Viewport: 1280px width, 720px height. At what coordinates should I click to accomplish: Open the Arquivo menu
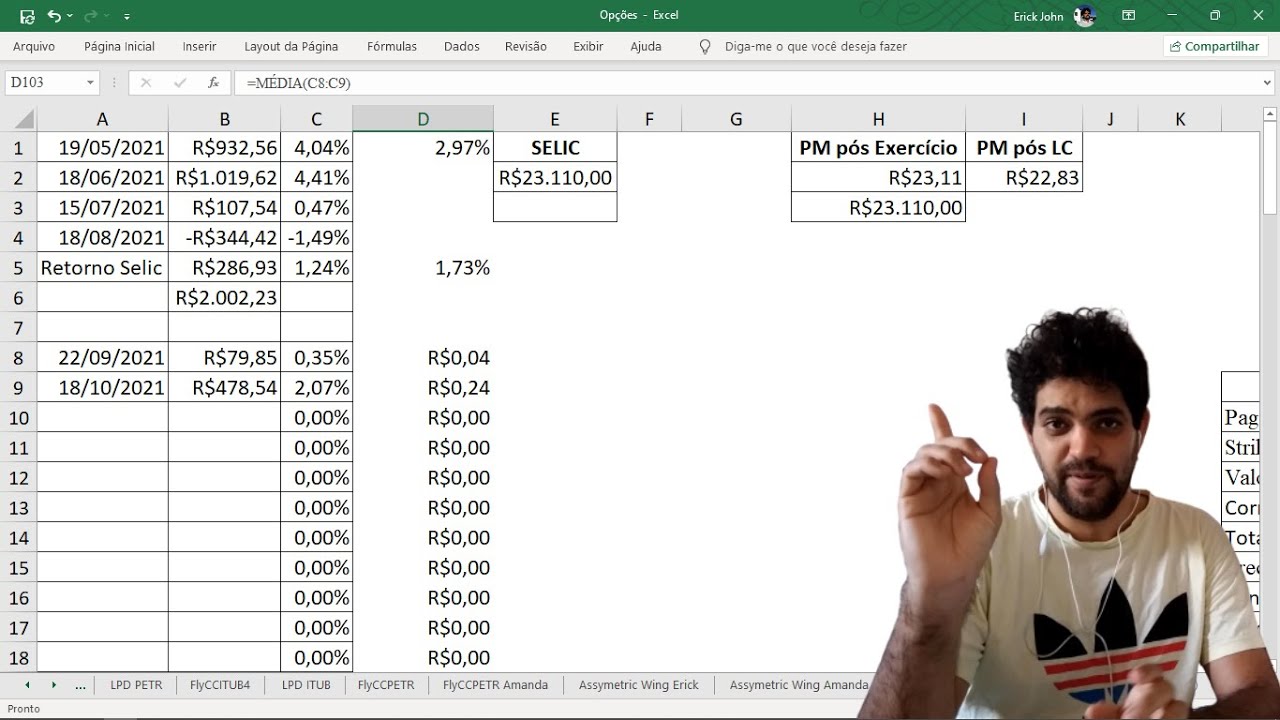point(34,46)
